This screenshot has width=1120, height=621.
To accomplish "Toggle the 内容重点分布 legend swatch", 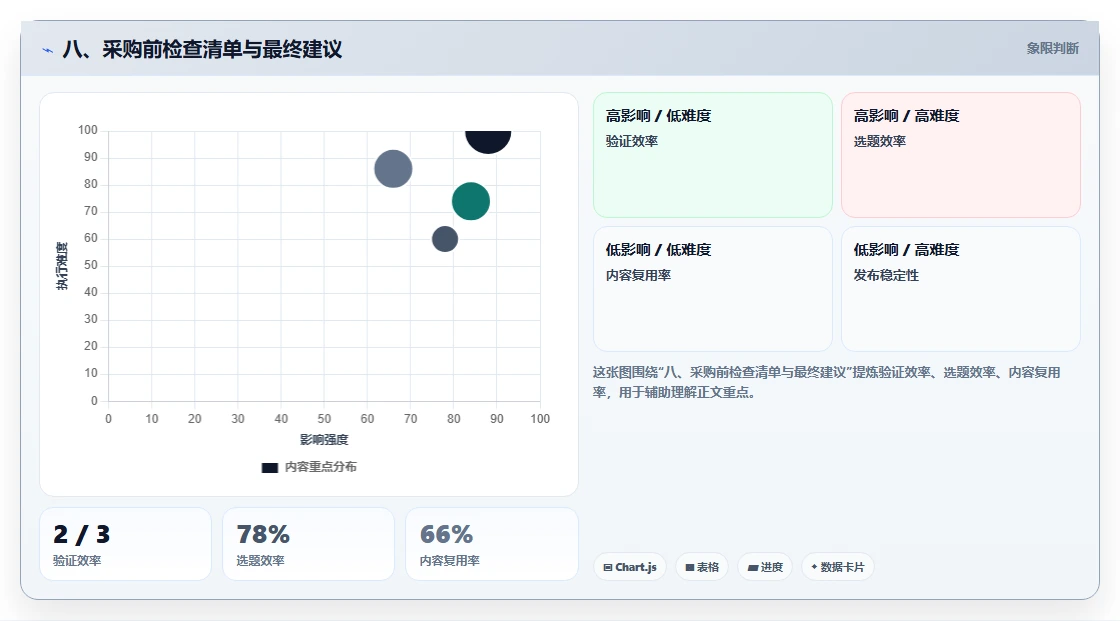I will (x=269, y=467).
